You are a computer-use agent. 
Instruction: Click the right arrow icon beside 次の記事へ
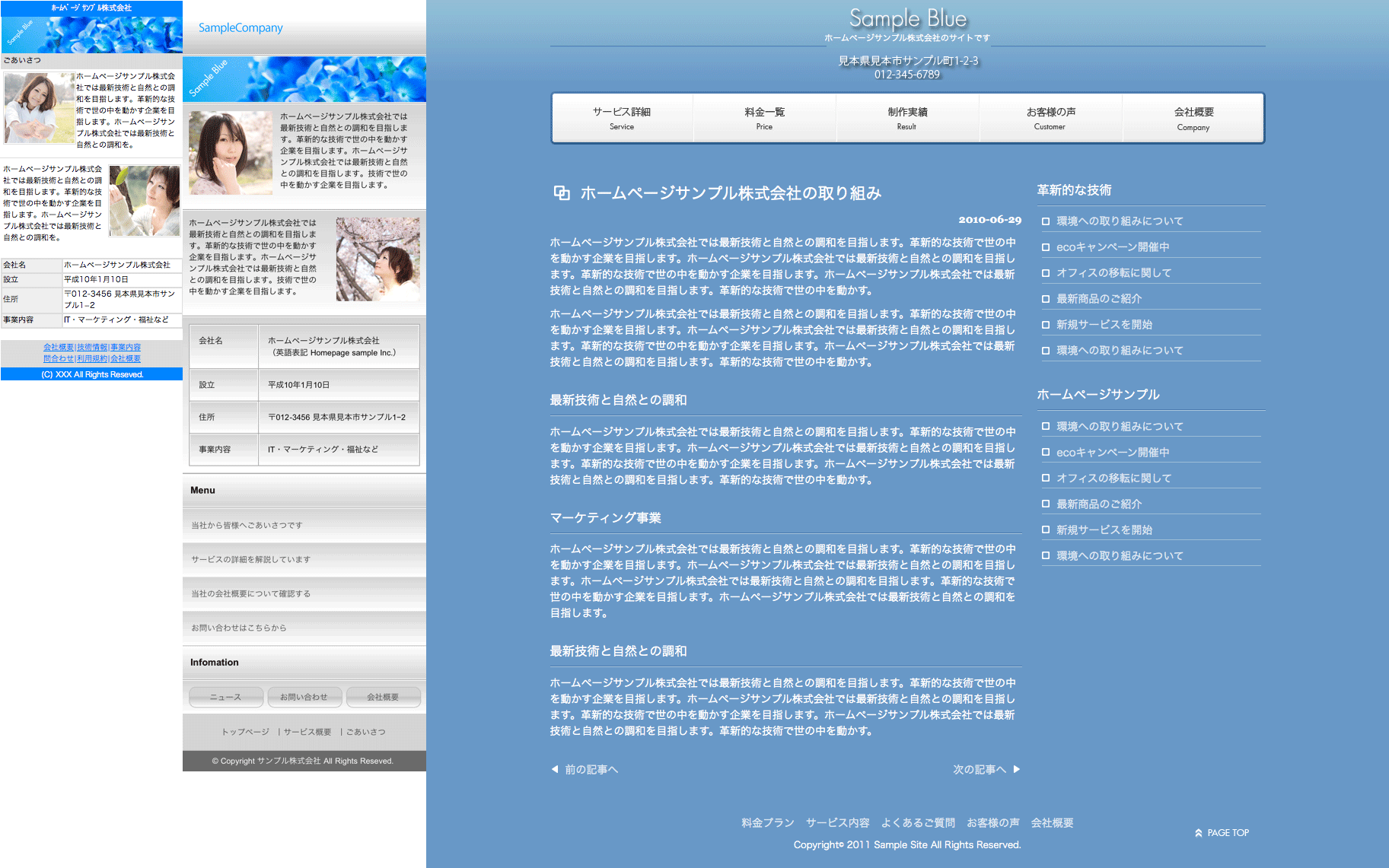click(x=1016, y=769)
